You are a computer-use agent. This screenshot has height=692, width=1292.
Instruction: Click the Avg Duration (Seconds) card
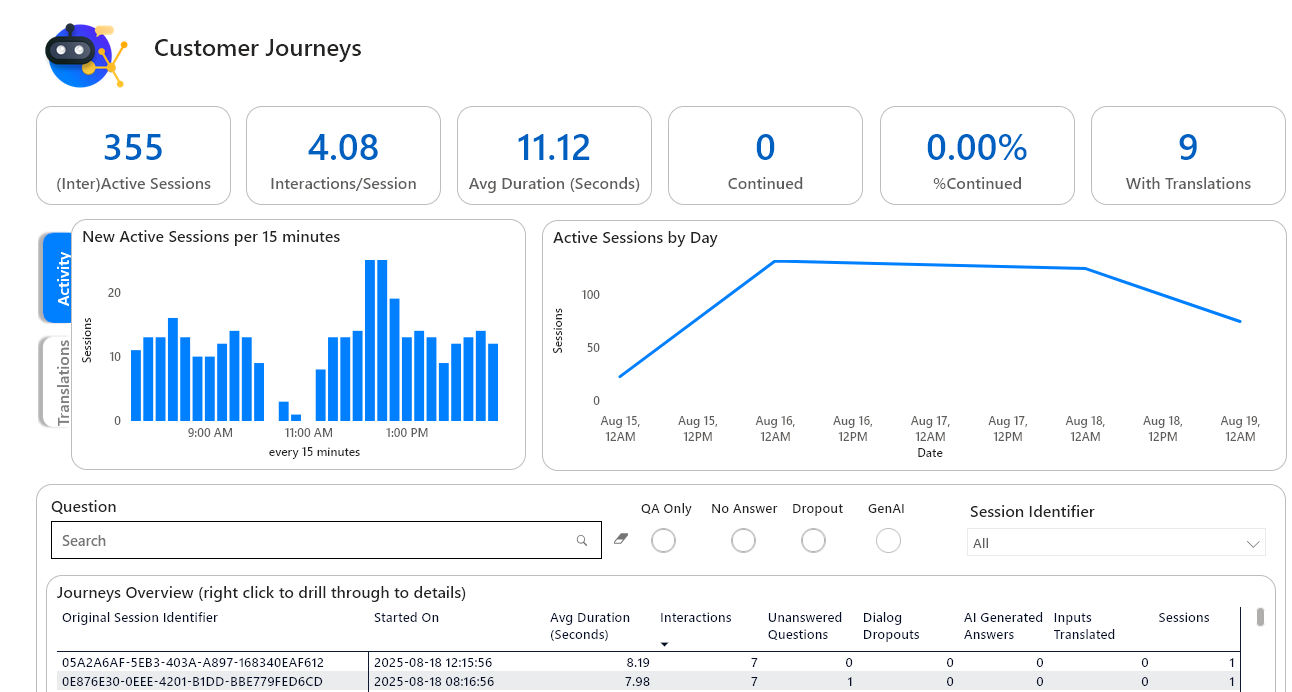(x=554, y=156)
